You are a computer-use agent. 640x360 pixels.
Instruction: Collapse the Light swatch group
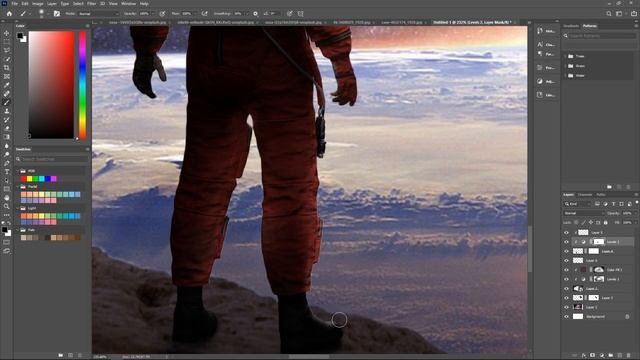tap(18, 208)
